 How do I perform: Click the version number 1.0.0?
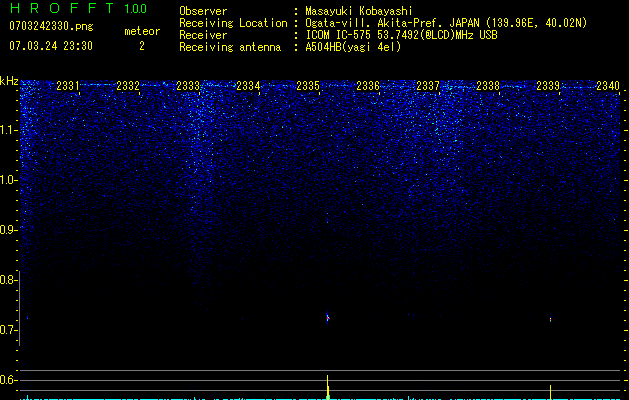[x=135, y=8]
